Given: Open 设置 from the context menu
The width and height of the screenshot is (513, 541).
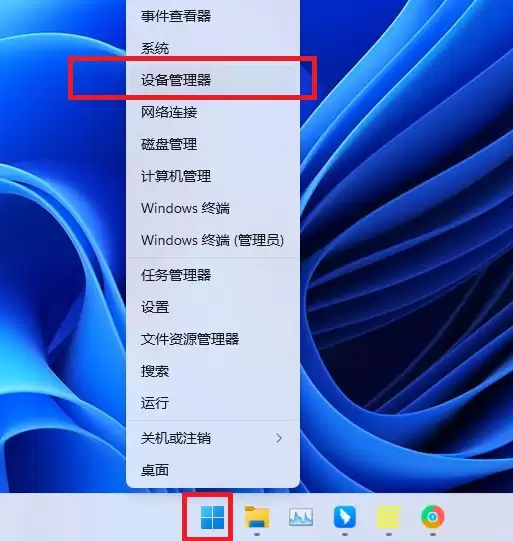Looking at the screenshot, I should (213, 307).
